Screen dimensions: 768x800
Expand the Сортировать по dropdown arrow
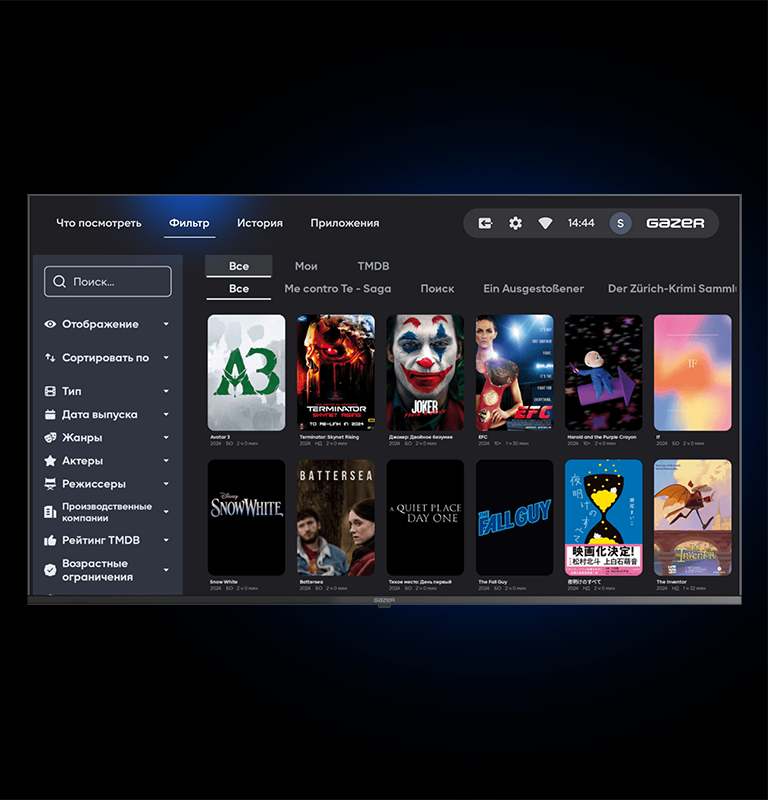[x=166, y=358]
